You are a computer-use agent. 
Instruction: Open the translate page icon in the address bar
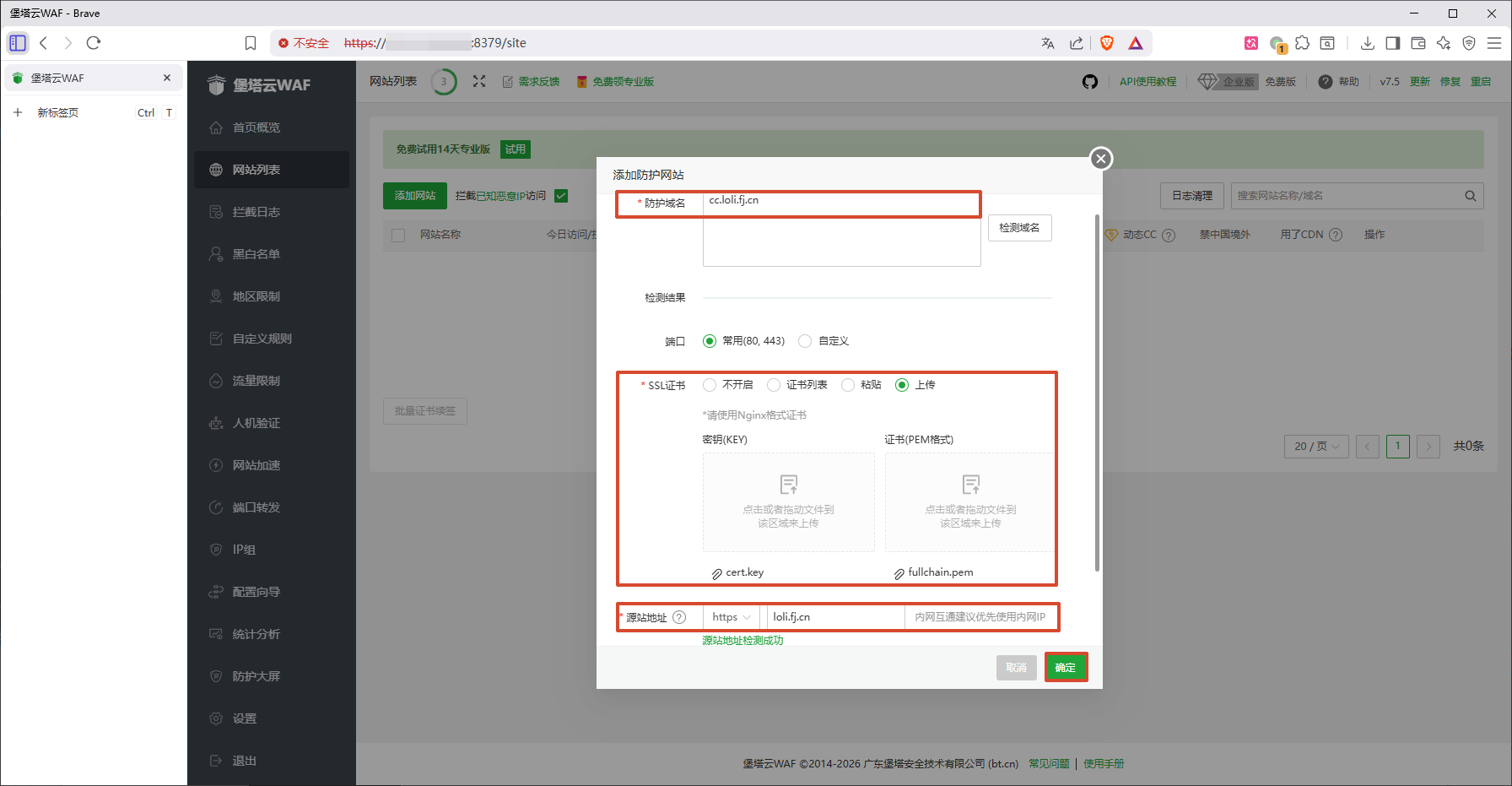[x=1048, y=43]
